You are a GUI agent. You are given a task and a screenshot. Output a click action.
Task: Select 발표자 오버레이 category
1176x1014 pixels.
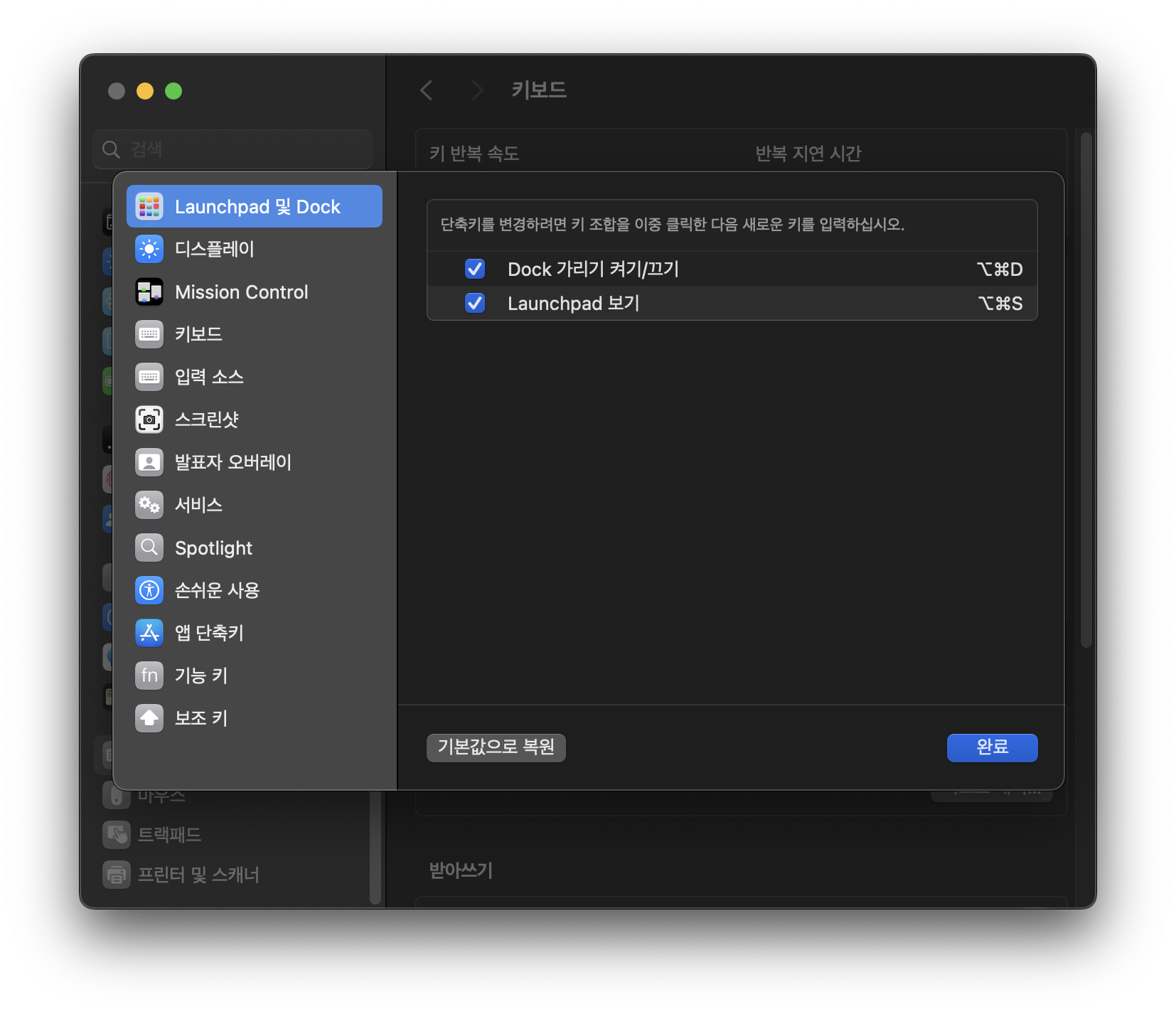click(x=255, y=462)
